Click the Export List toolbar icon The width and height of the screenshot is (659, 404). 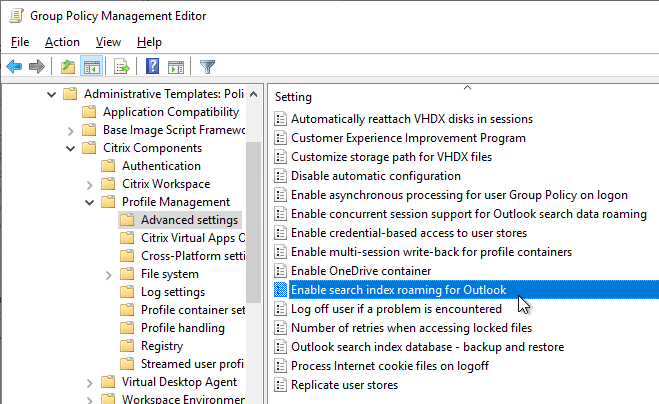121,66
